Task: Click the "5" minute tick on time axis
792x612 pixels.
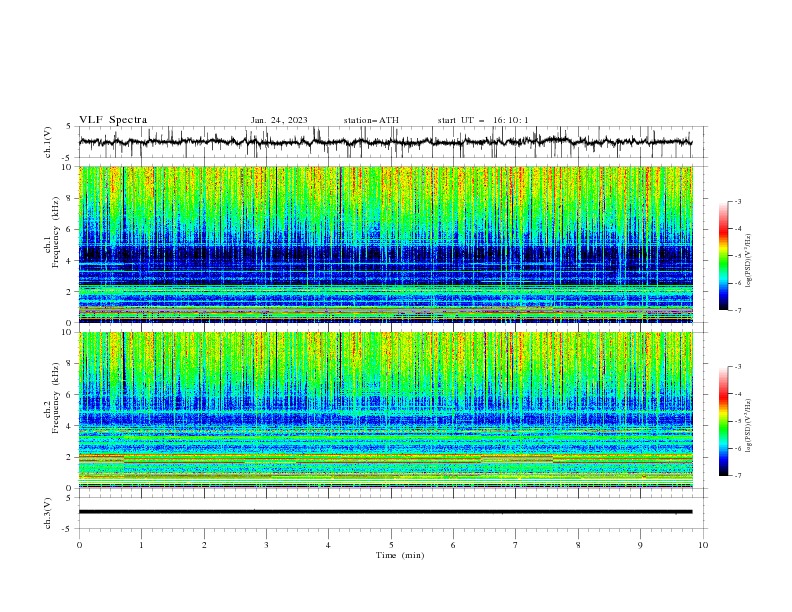Action: pos(391,545)
